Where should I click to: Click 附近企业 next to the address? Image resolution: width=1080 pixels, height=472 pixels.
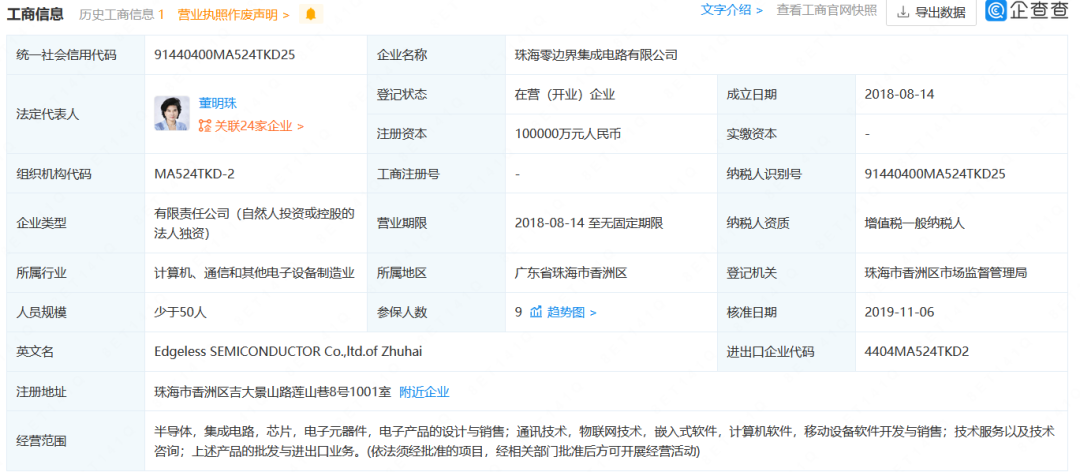click(x=424, y=391)
